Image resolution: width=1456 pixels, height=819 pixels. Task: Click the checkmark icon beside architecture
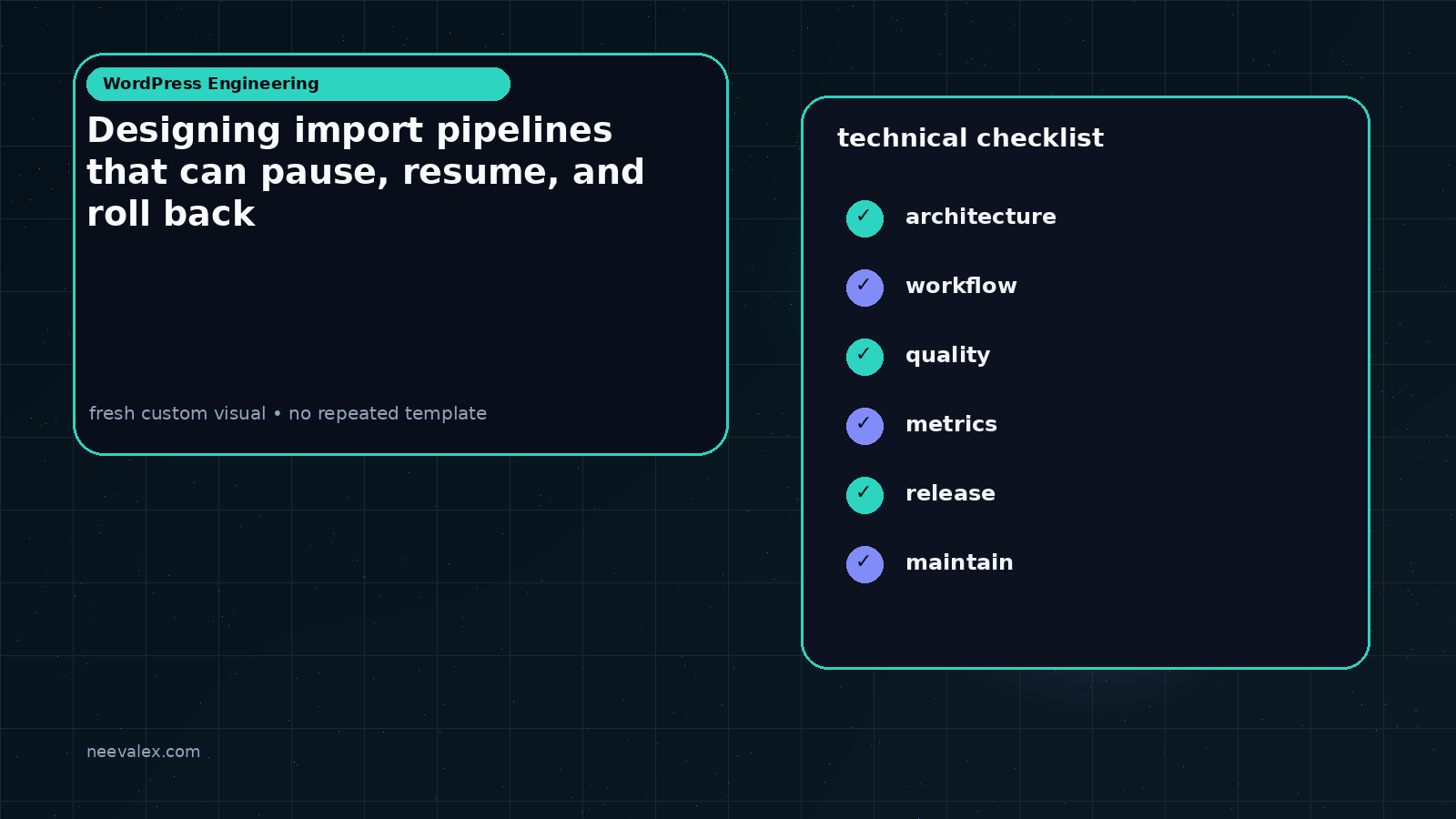point(864,218)
